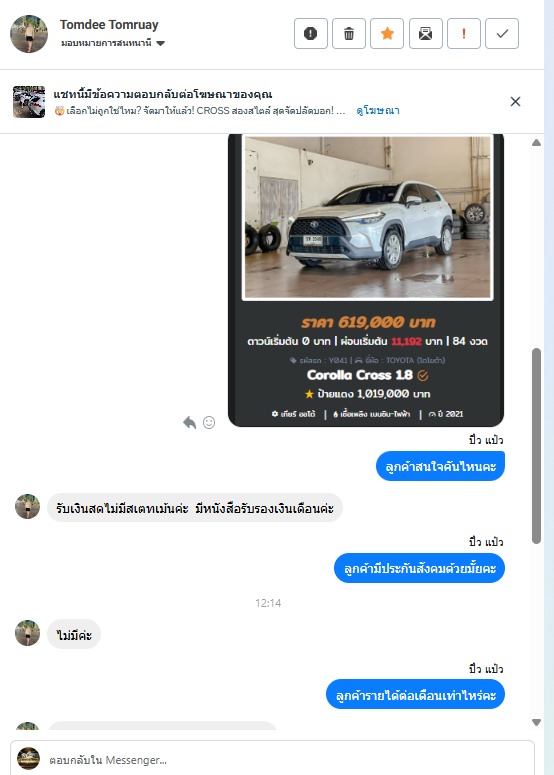554x775 pixels.
Task: Open the Corolla Cross car image
Action: (x=368, y=217)
